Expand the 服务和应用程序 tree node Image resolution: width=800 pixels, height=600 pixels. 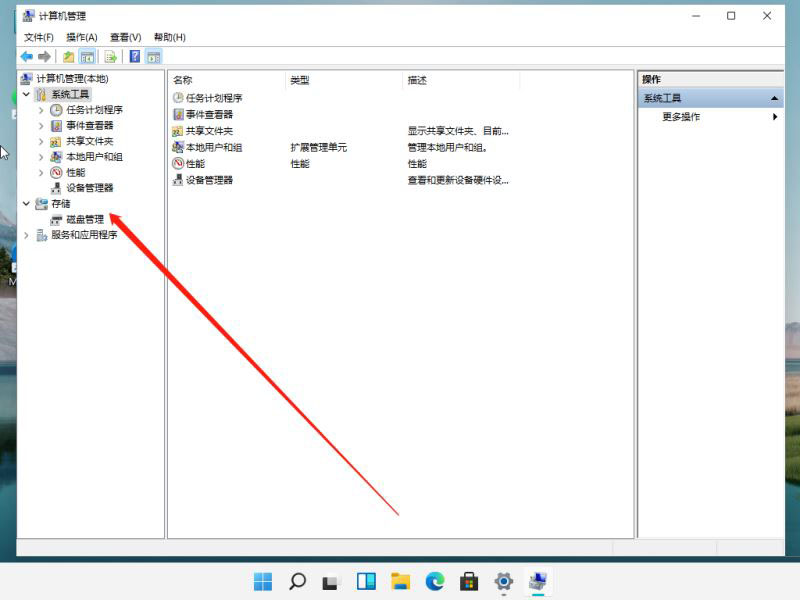coord(25,235)
